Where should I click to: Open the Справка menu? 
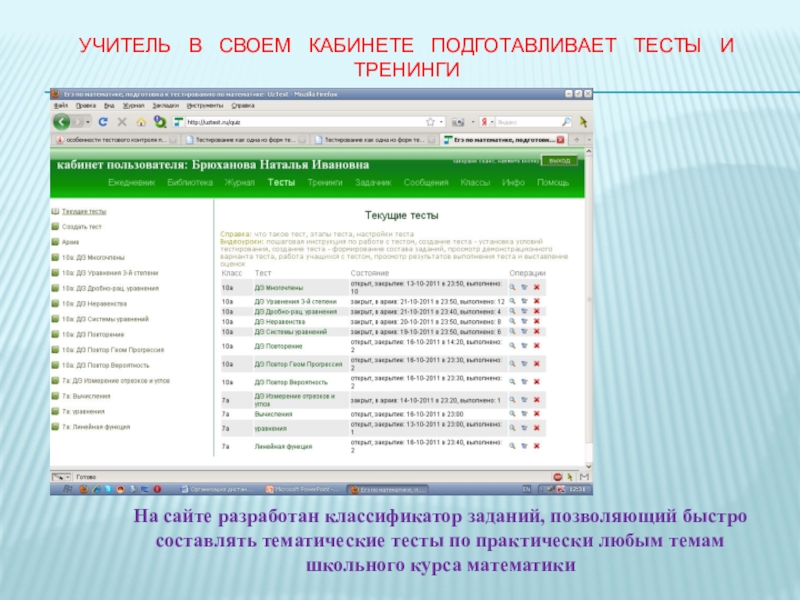pyautogui.click(x=243, y=106)
